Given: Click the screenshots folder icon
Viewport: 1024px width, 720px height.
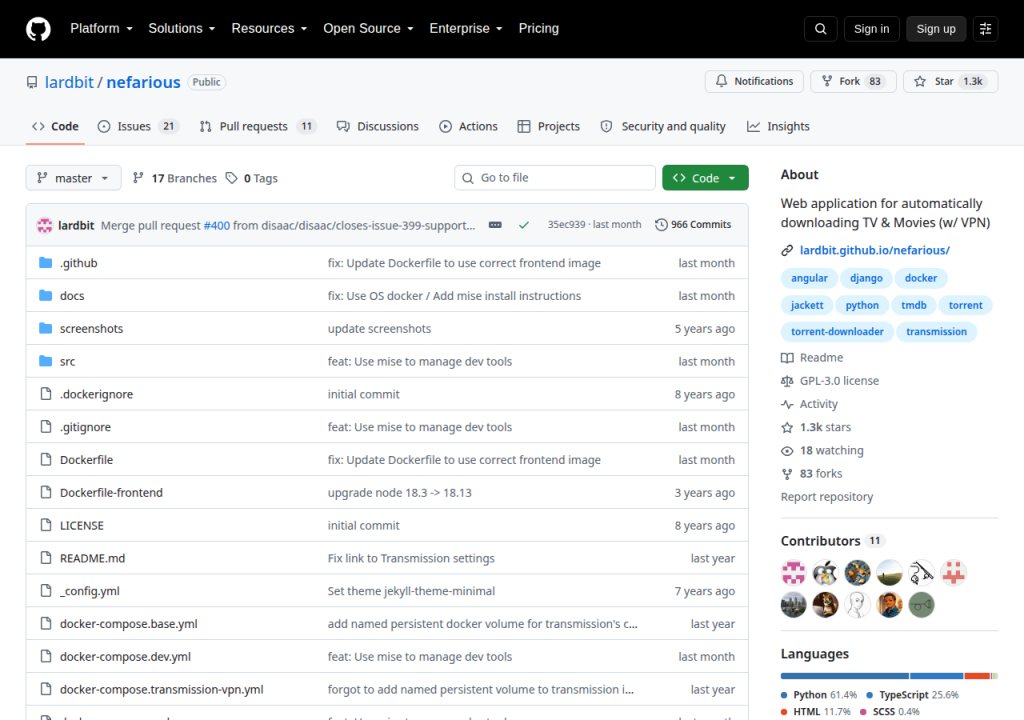Looking at the screenshot, I should [x=46, y=328].
